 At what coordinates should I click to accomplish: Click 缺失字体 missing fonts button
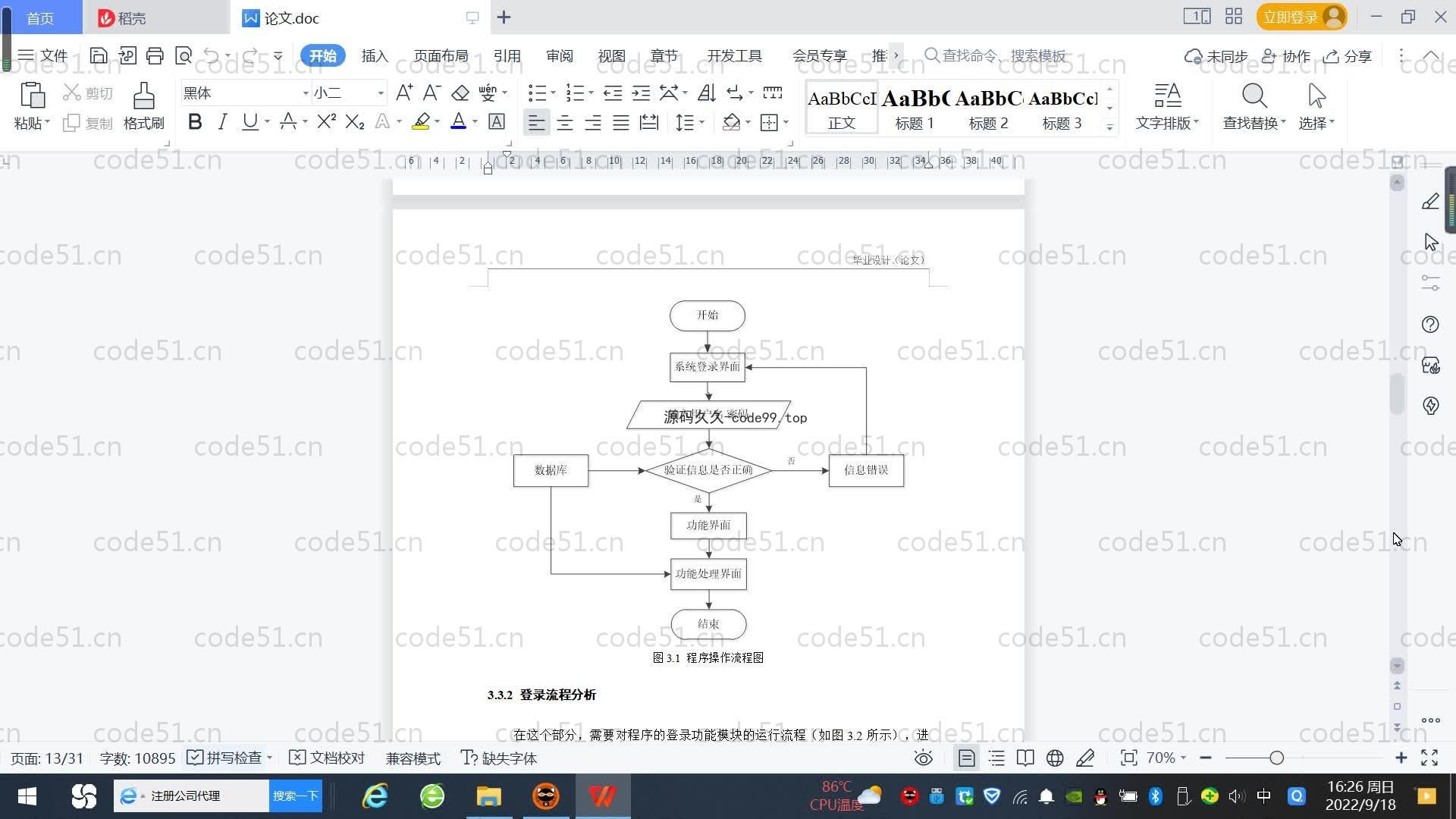(x=499, y=758)
